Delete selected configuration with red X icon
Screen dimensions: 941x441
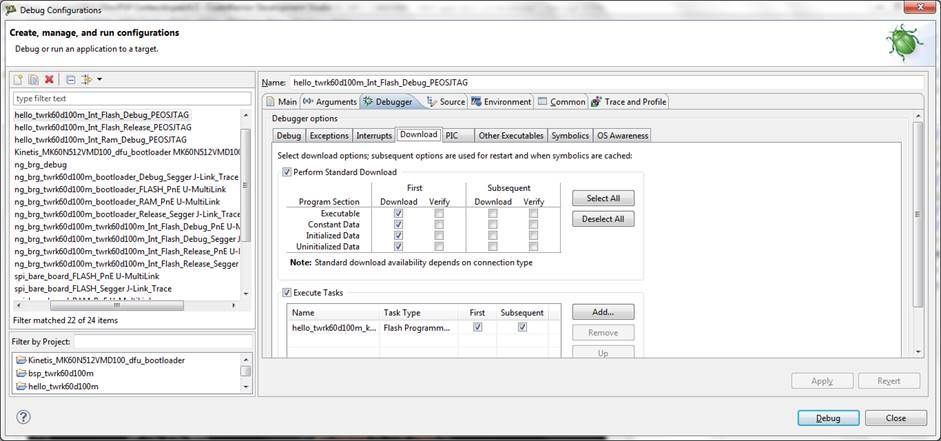tap(50, 79)
